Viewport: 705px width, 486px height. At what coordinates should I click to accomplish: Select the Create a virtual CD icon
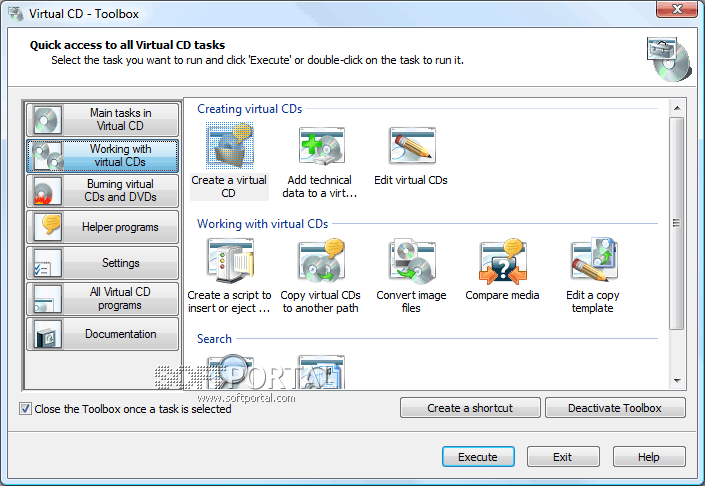coord(229,147)
